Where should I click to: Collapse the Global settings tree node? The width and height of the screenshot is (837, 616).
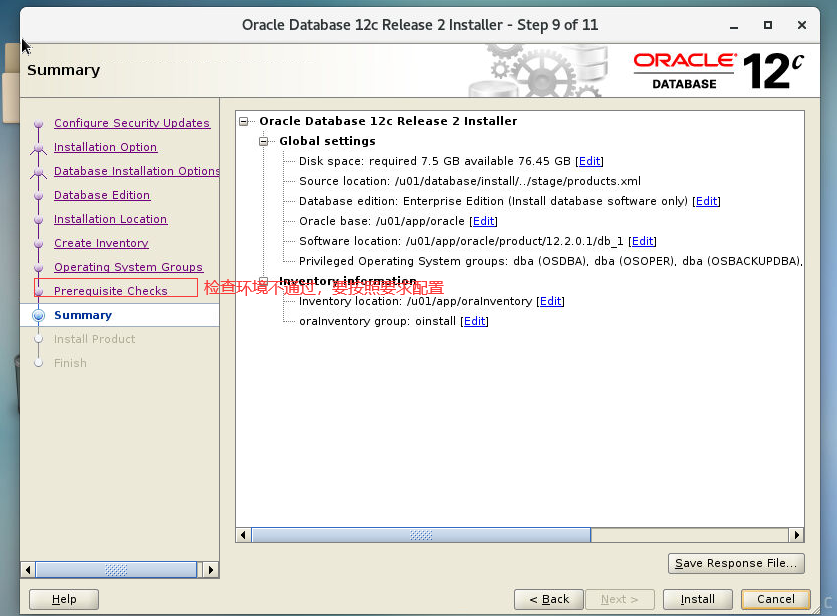click(x=263, y=141)
